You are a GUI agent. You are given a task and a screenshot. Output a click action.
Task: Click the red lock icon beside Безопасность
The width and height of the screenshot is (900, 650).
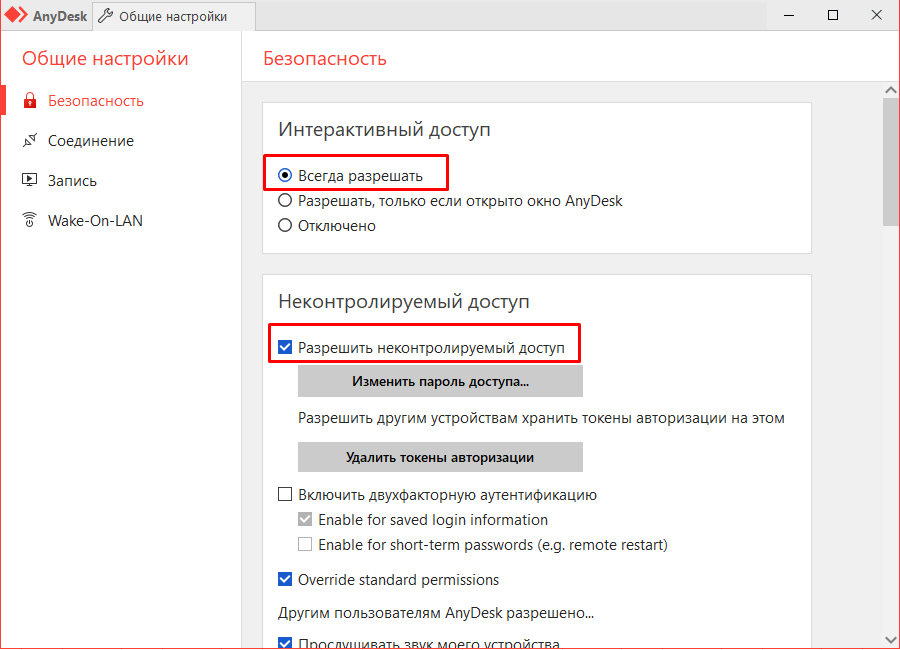[29, 101]
